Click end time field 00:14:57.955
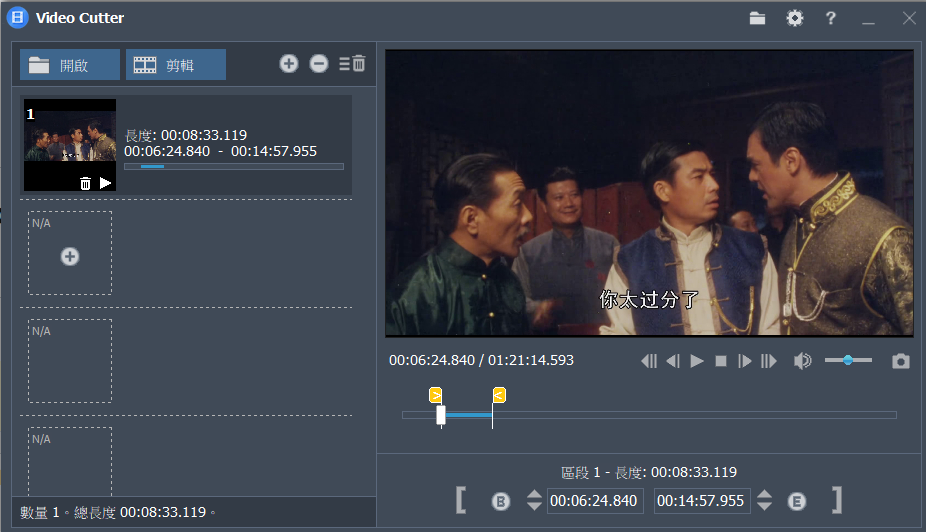 (x=702, y=501)
